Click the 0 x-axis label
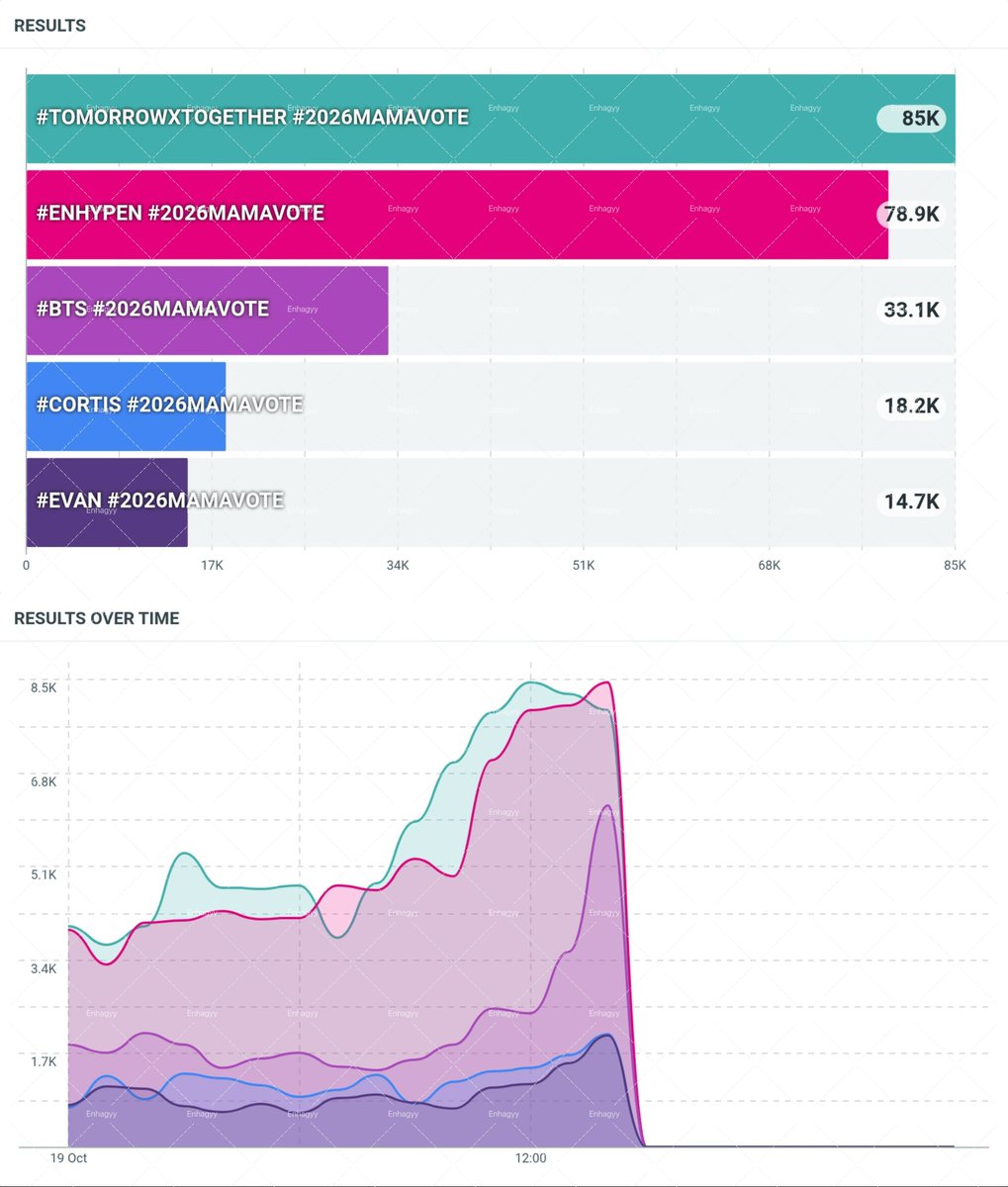This screenshot has height=1187, width=1008. coord(27,566)
